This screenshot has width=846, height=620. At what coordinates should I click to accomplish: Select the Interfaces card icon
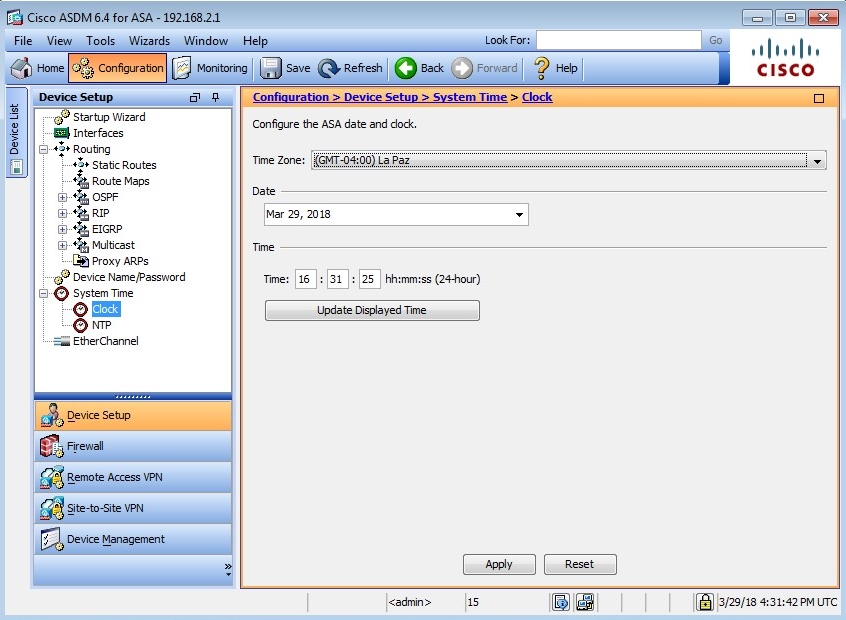[62, 133]
